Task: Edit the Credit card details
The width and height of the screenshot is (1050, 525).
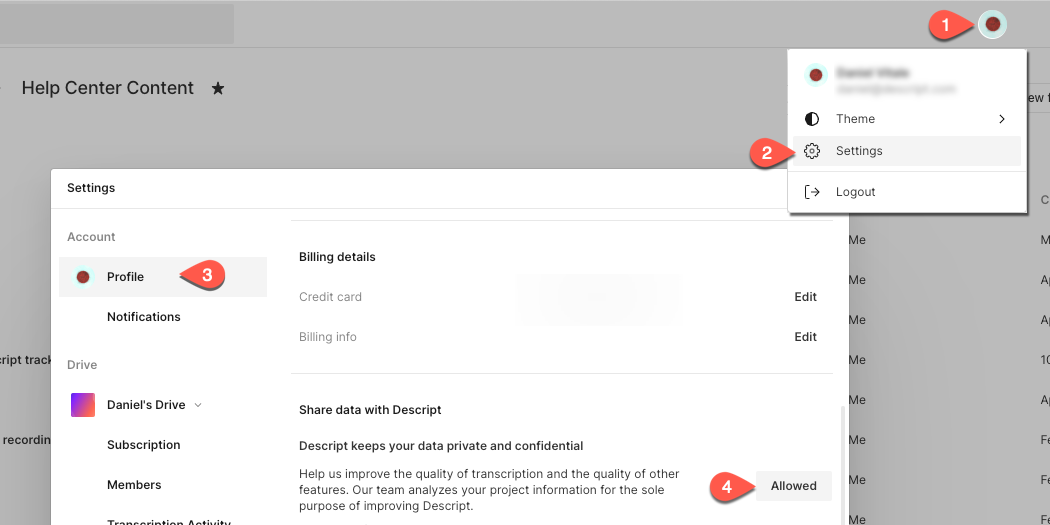Action: [x=805, y=297]
